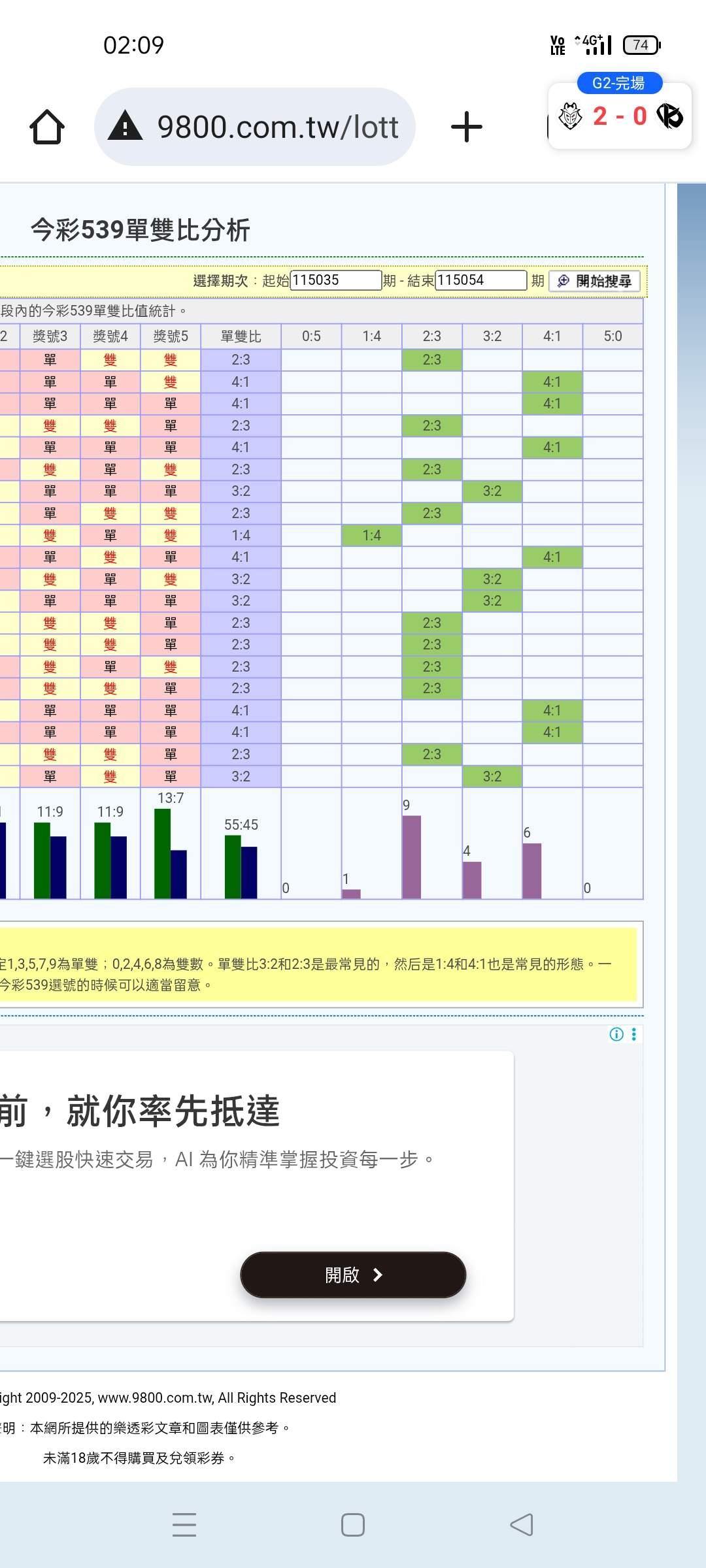This screenshot has width=706, height=1568.
Task: Open the Android recent apps menu icon
Action: (x=184, y=1524)
